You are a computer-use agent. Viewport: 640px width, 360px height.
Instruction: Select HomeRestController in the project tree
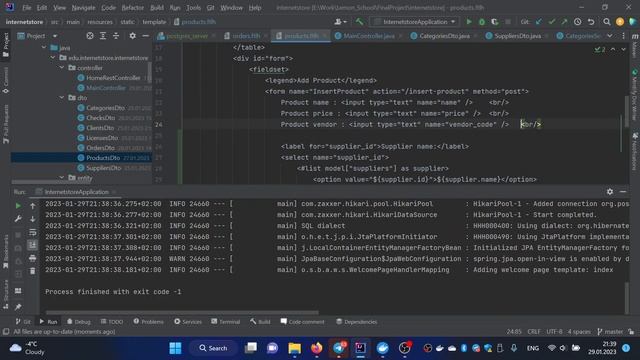click(x=113, y=78)
